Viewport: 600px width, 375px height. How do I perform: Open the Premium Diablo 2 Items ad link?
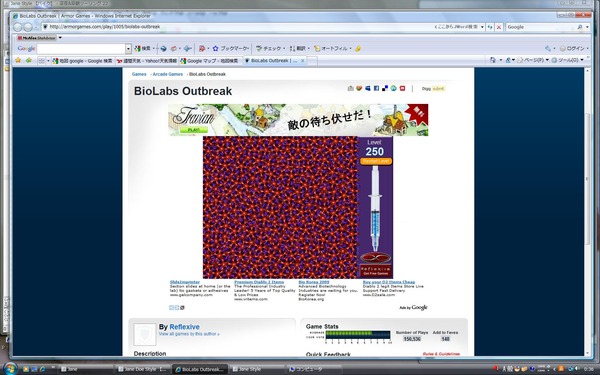259,282
